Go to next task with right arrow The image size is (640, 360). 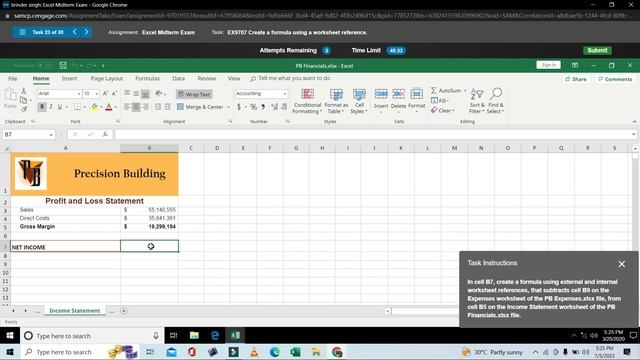point(86,32)
